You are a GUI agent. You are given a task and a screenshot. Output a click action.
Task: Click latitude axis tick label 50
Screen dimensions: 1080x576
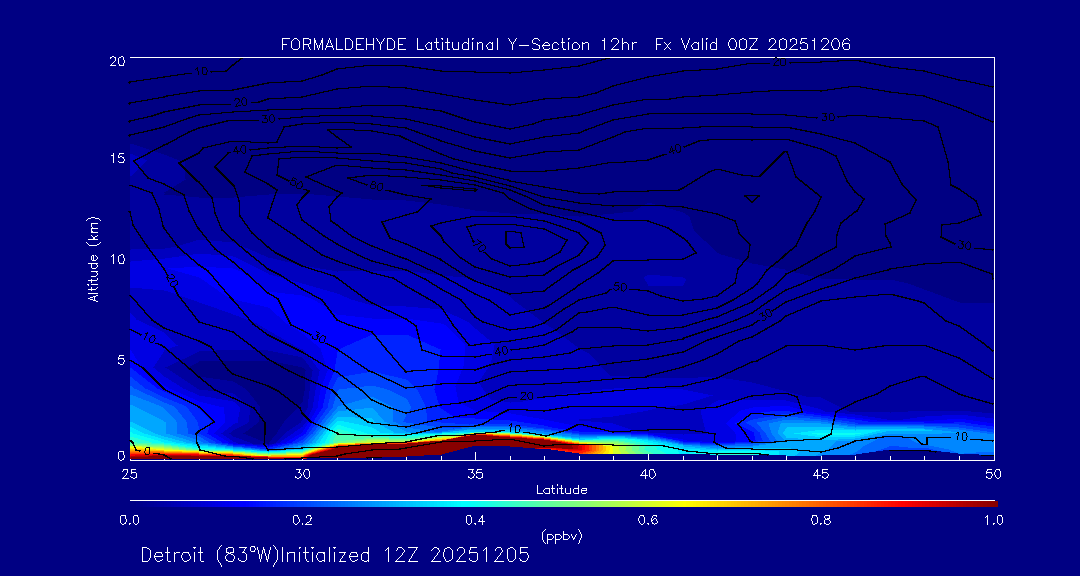[x=994, y=474]
